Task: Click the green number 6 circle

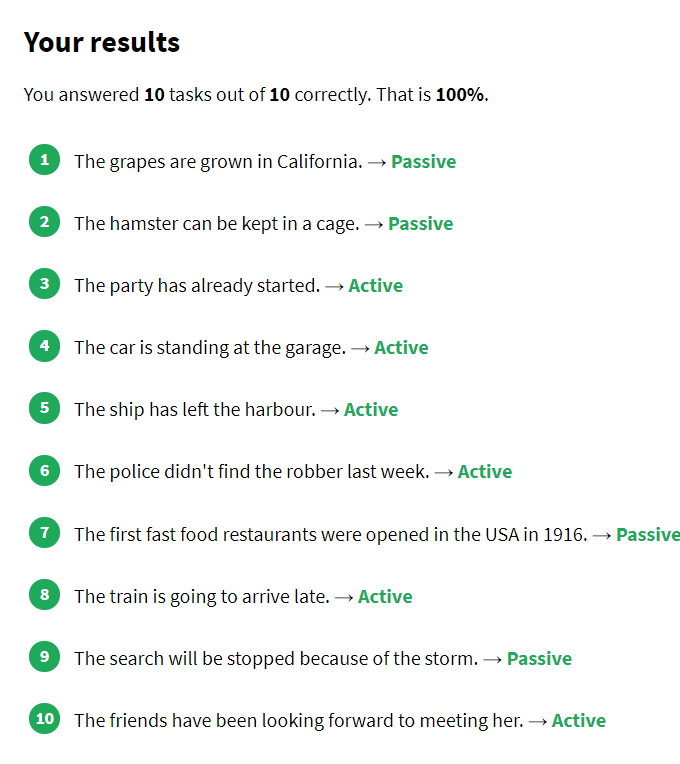Action: tap(44, 470)
